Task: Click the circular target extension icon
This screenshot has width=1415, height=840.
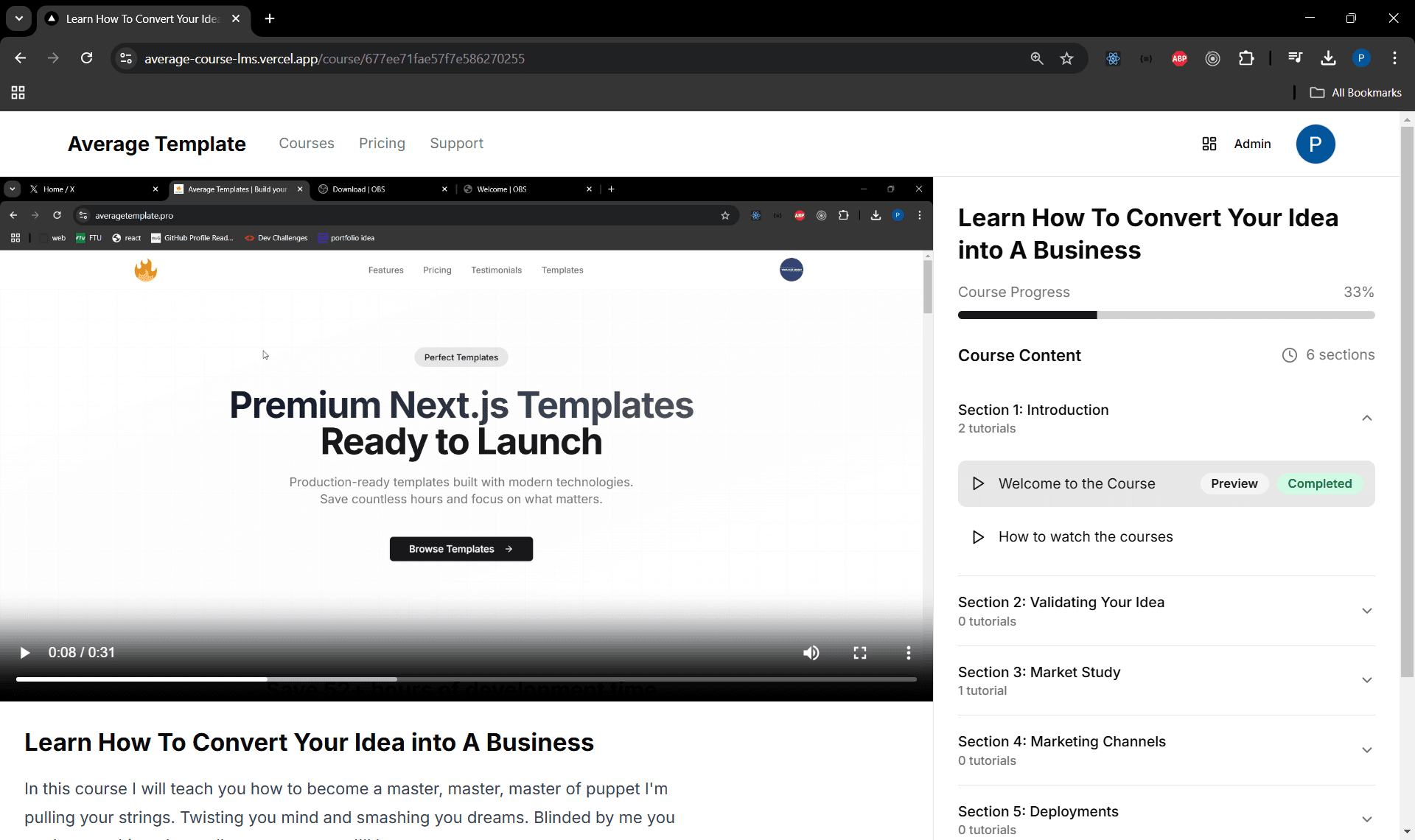Action: point(1212,58)
